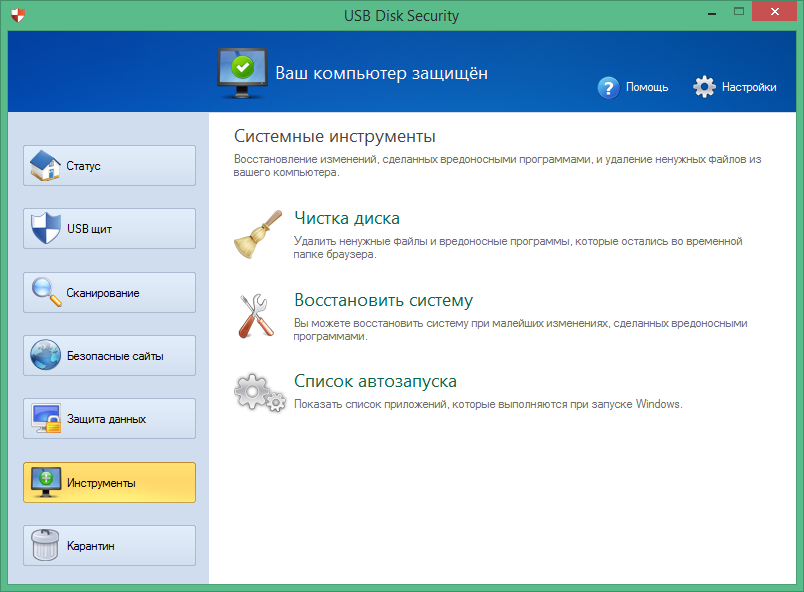Close the USB Disk Security window
804x592 pixels.
pyautogui.click(x=774, y=11)
